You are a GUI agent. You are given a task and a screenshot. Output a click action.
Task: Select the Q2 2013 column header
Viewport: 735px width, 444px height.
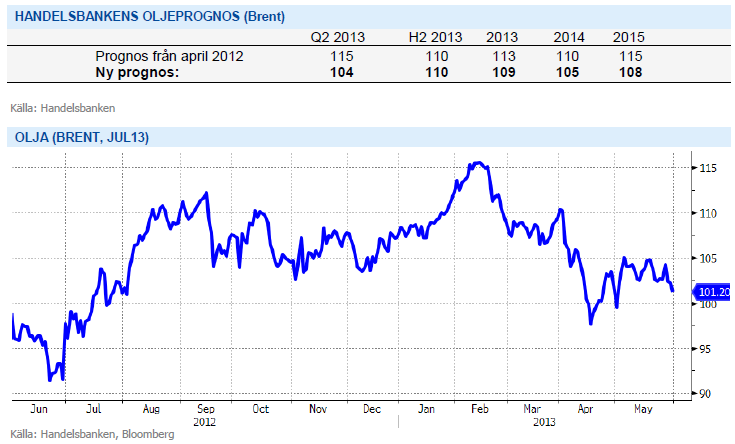coord(340,38)
